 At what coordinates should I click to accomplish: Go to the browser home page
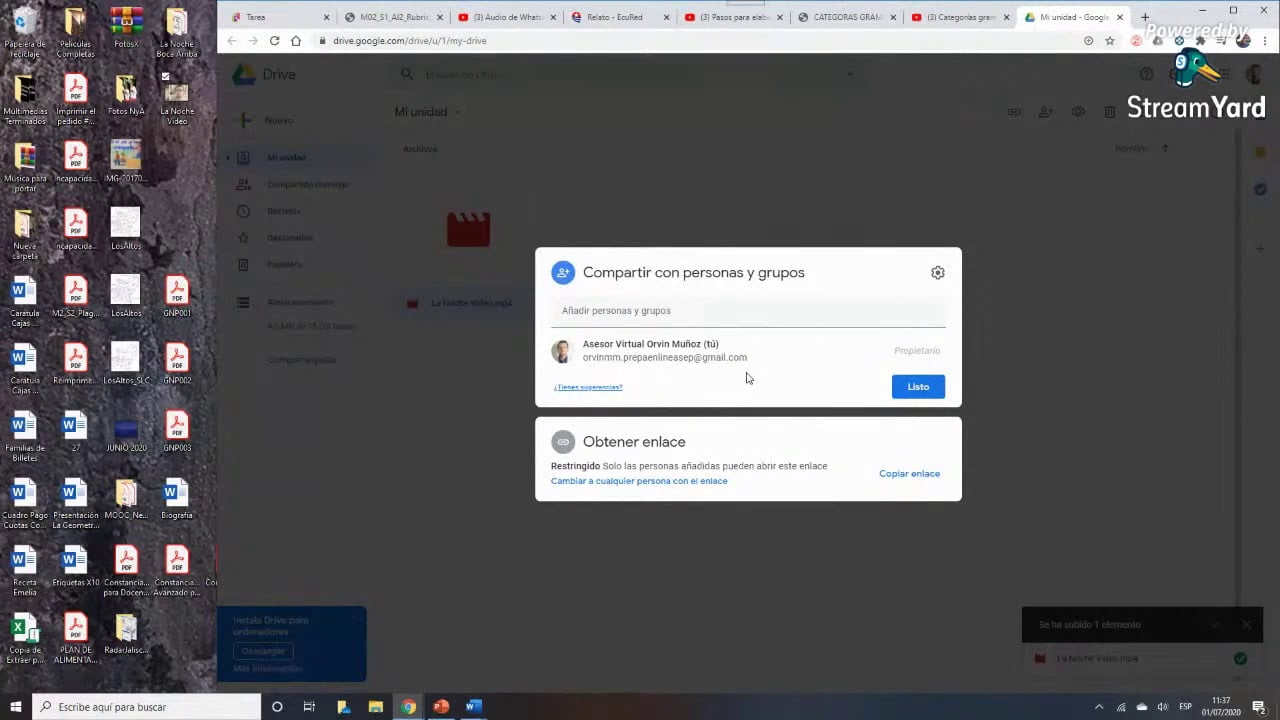coord(296,41)
